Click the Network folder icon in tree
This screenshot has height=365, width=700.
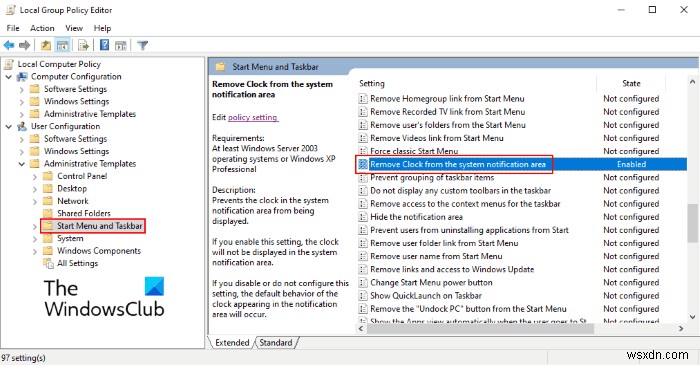pos(48,201)
